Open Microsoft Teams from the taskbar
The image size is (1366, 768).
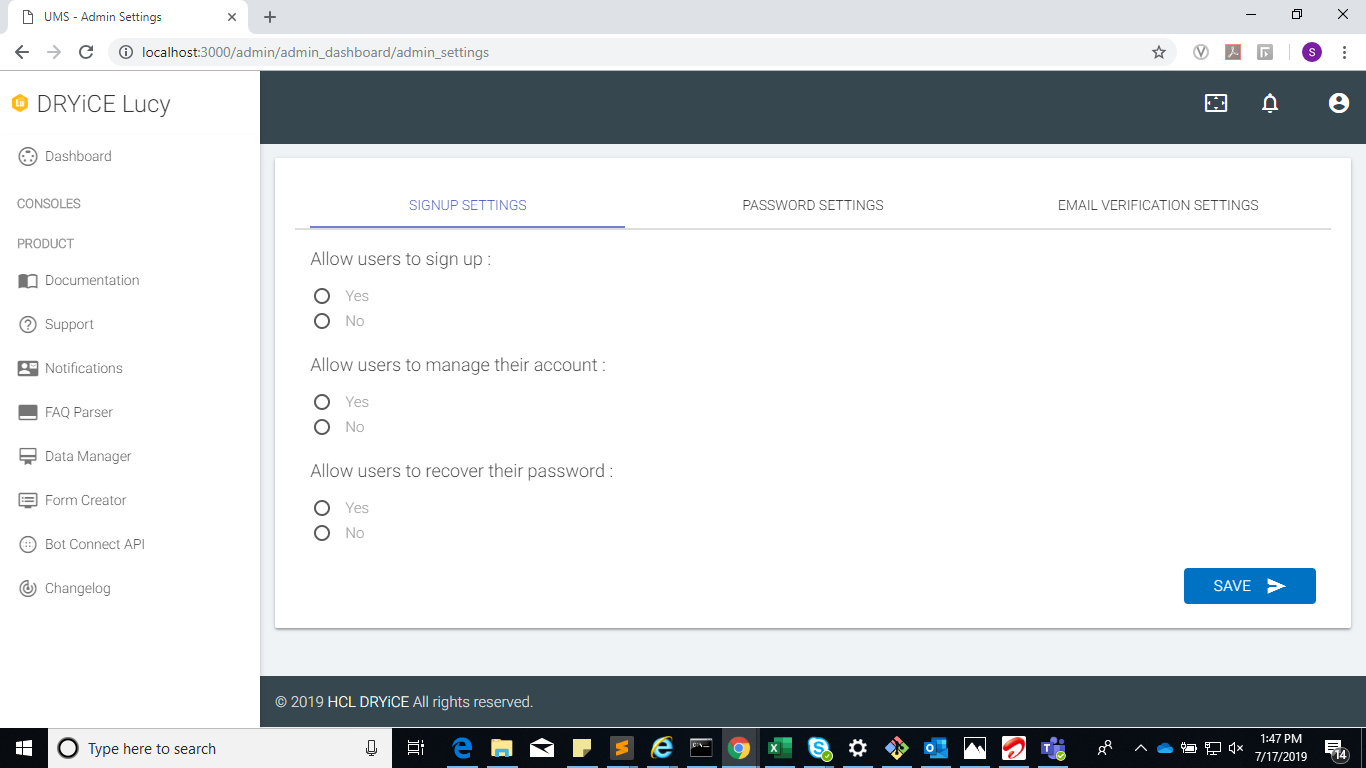(1053, 748)
